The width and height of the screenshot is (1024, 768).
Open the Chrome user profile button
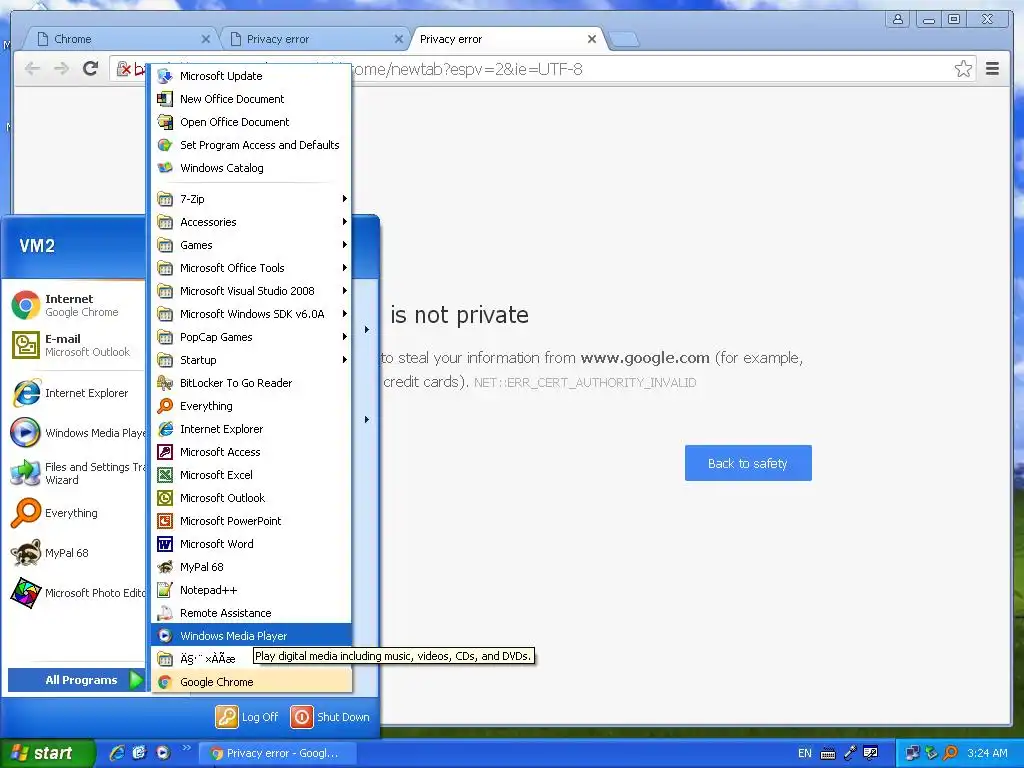(x=898, y=20)
